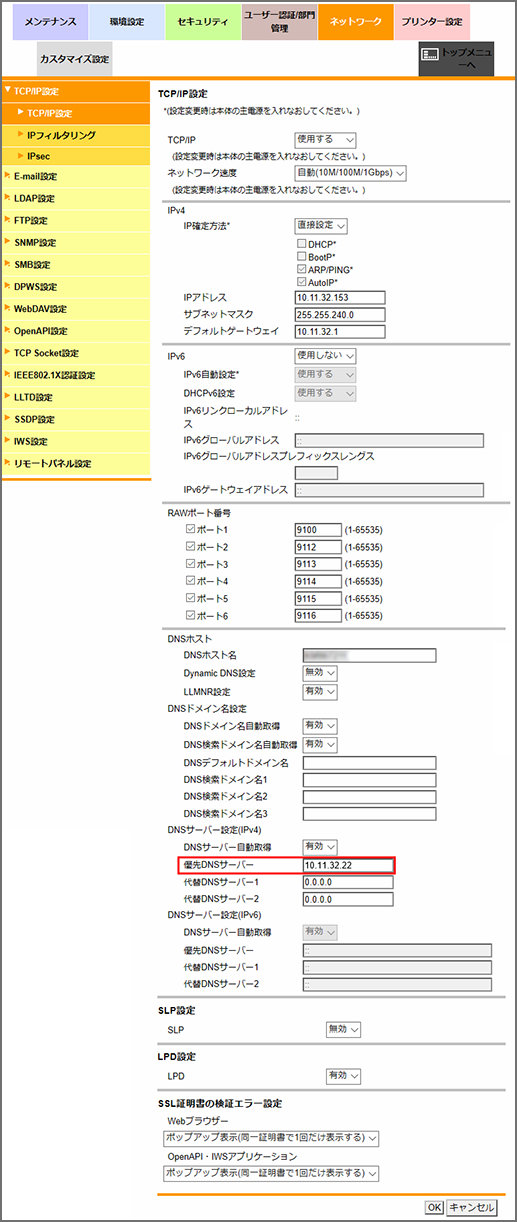This screenshot has height=1222, width=517.
Task: Click the port 9100 input field
Action: click(318, 530)
